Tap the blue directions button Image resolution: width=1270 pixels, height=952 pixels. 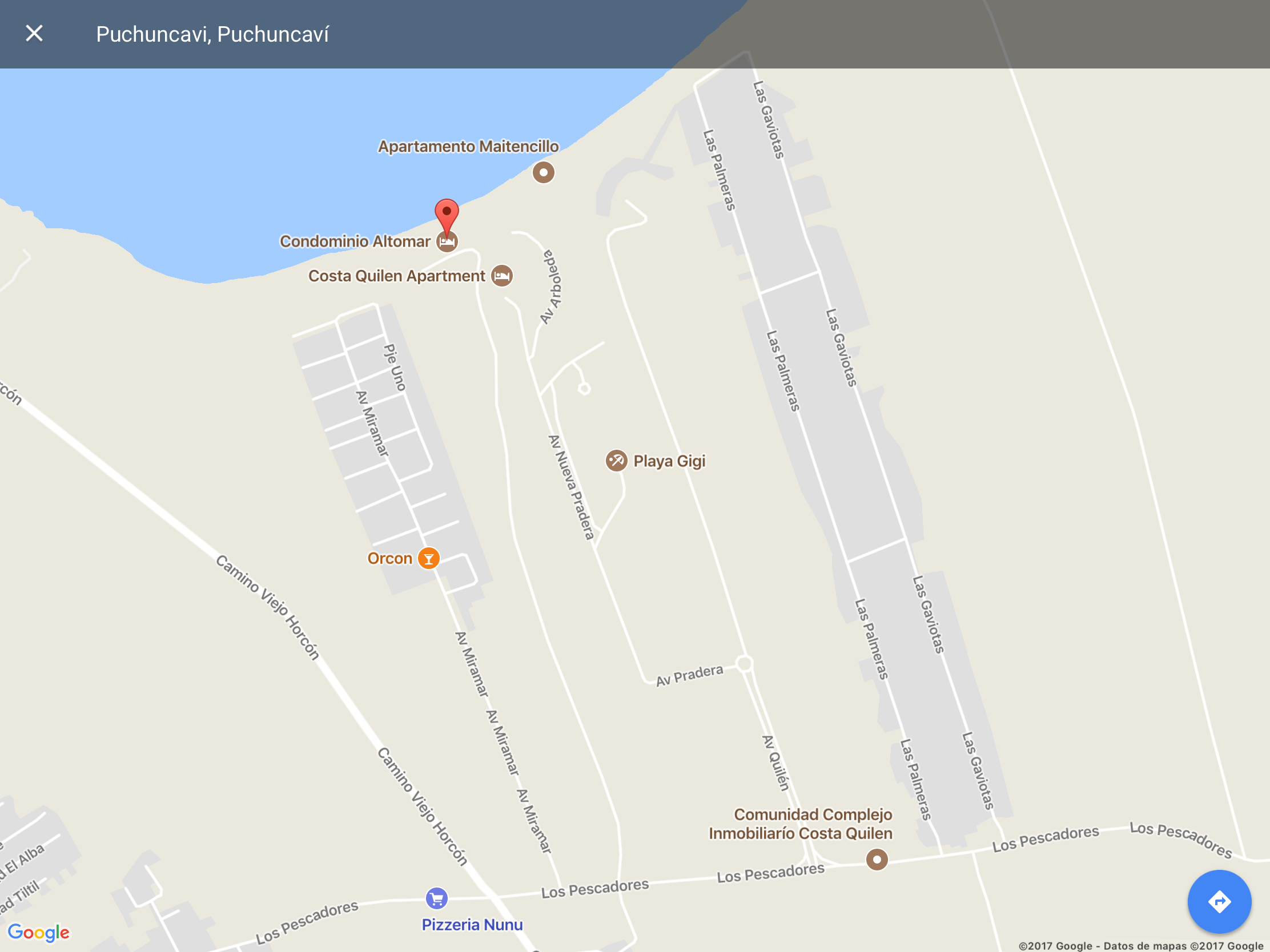click(1219, 902)
